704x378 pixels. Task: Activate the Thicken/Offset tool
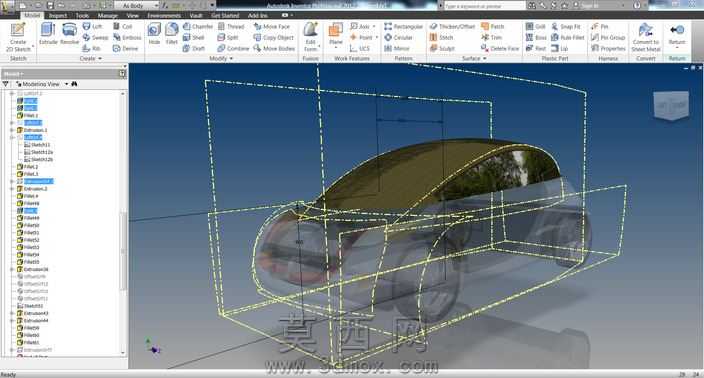click(452, 27)
